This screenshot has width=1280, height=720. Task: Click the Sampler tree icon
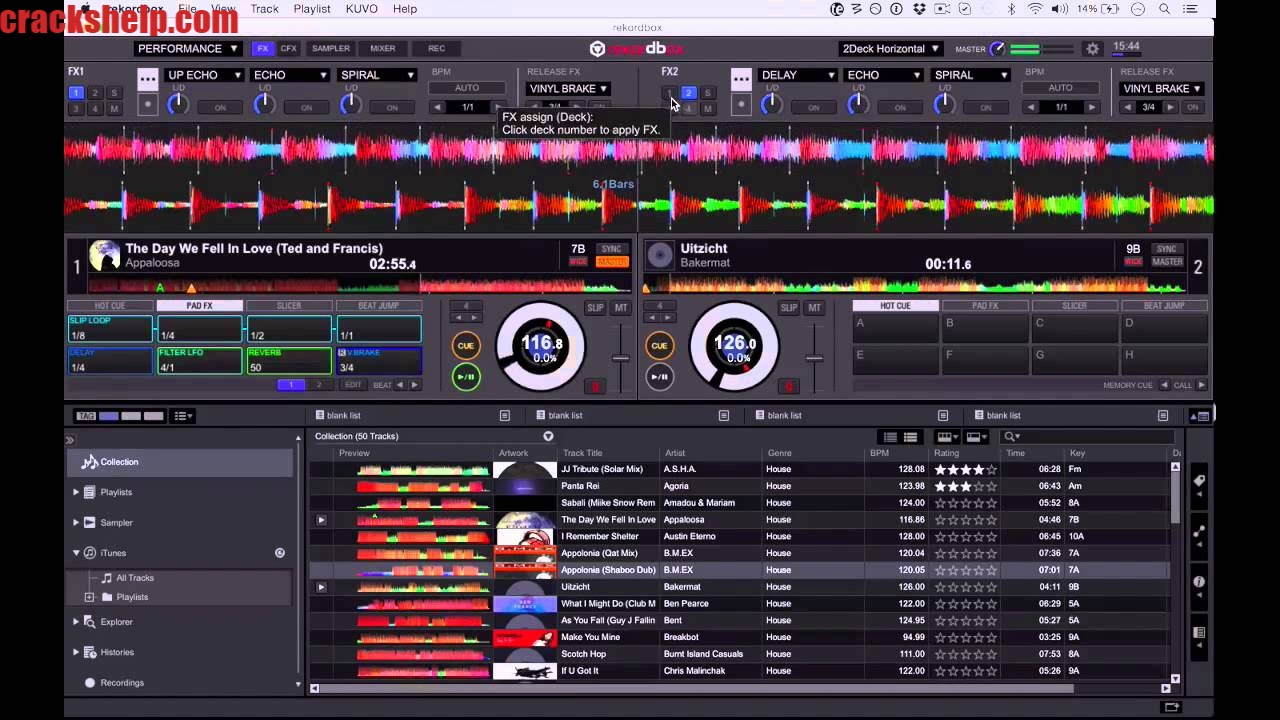[90, 522]
